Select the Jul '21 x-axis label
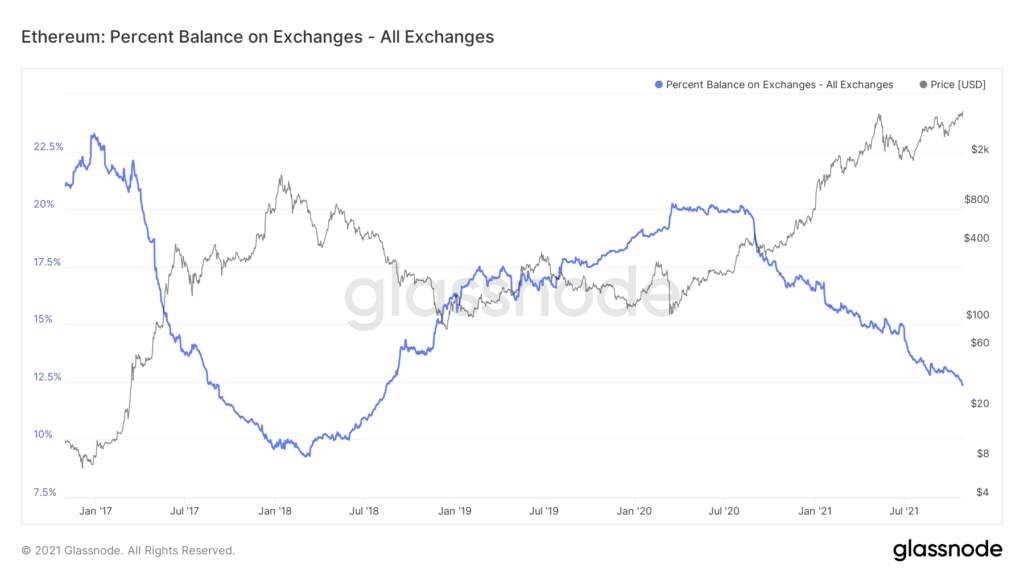Image resolution: width=1024 pixels, height=576 pixels. coord(904,511)
